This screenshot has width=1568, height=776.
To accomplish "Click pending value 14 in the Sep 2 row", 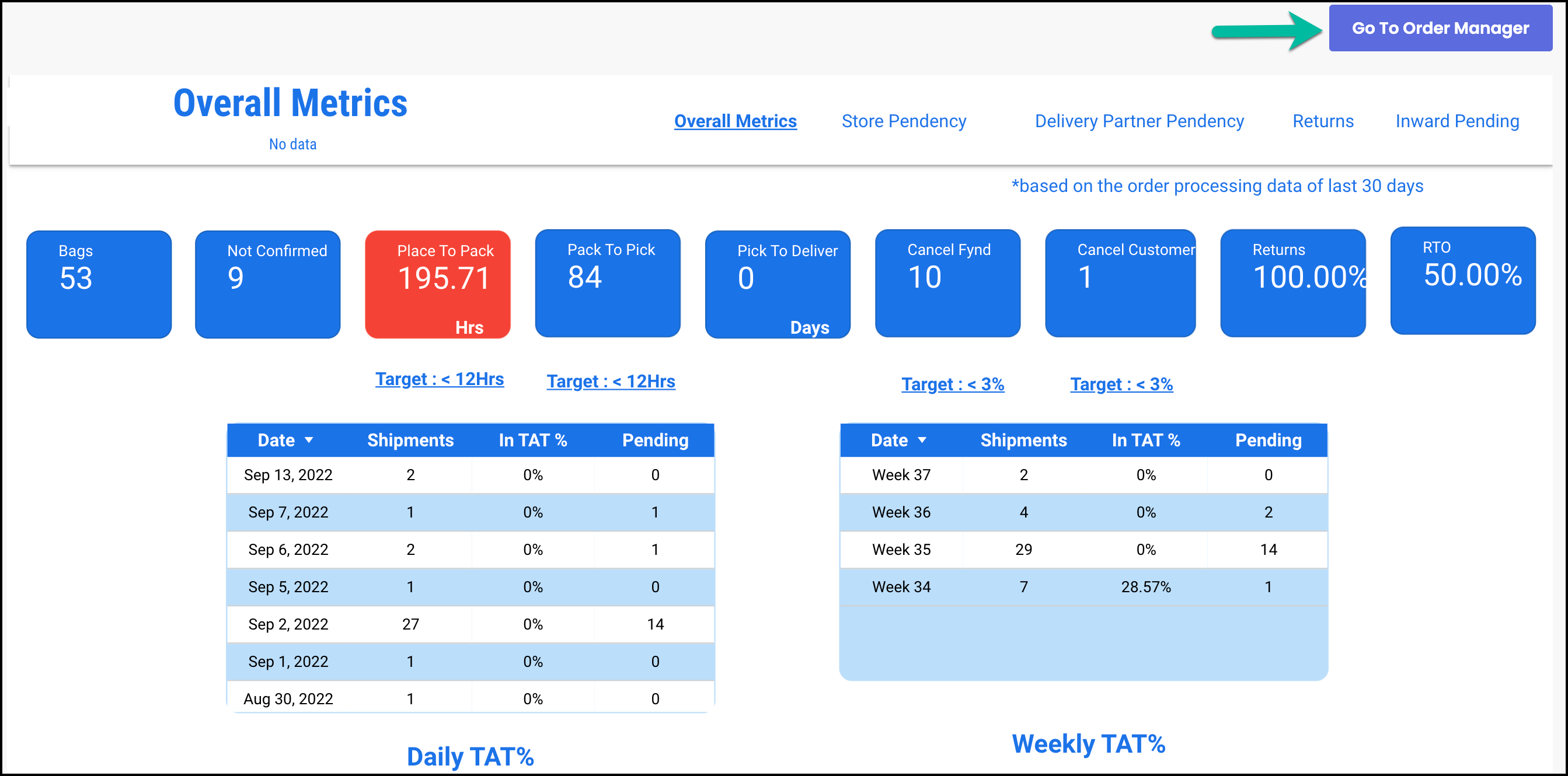I will (655, 624).
